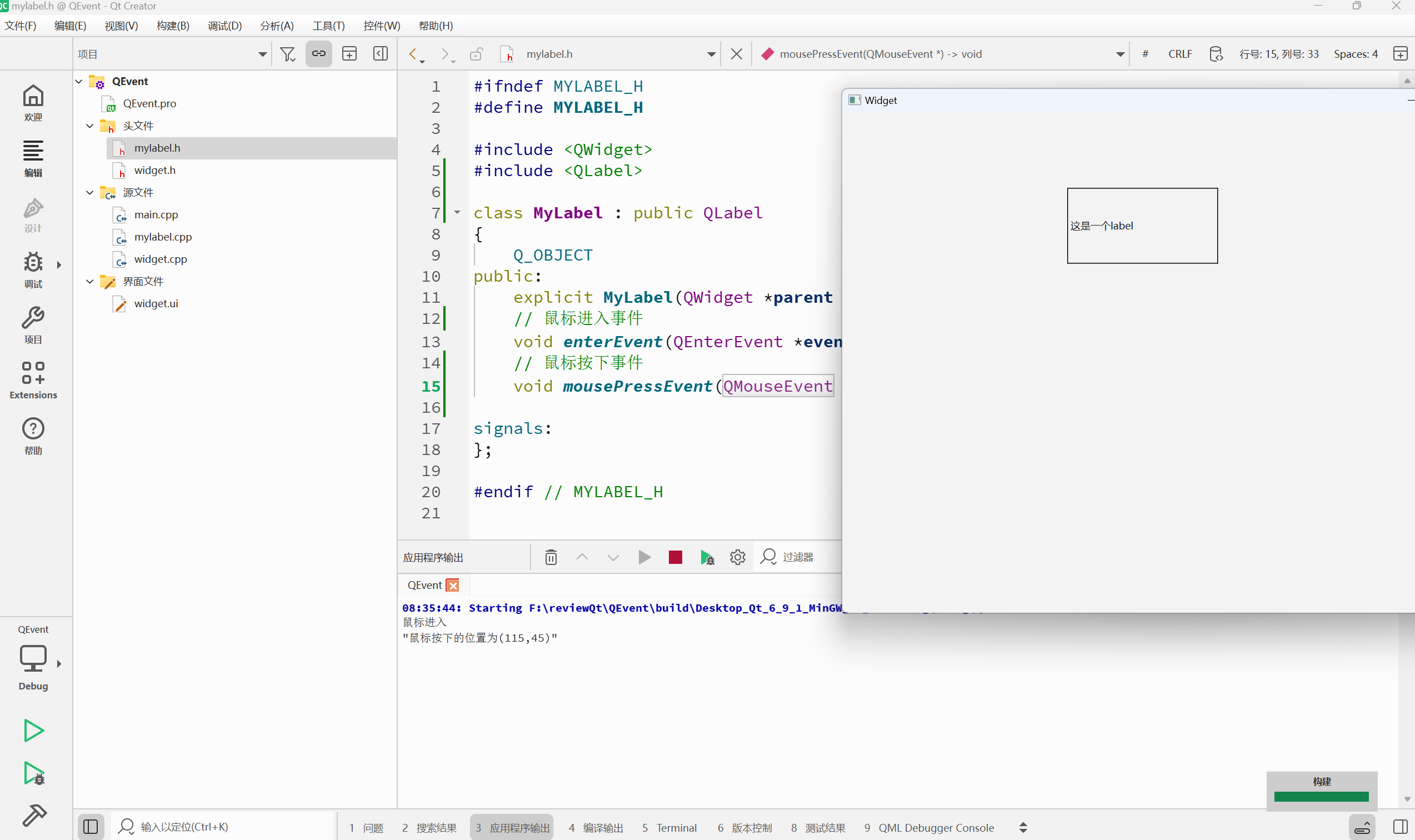Screen dimensions: 1415x840
Task: Switch to the 编译输出 output tab
Action: point(596,828)
